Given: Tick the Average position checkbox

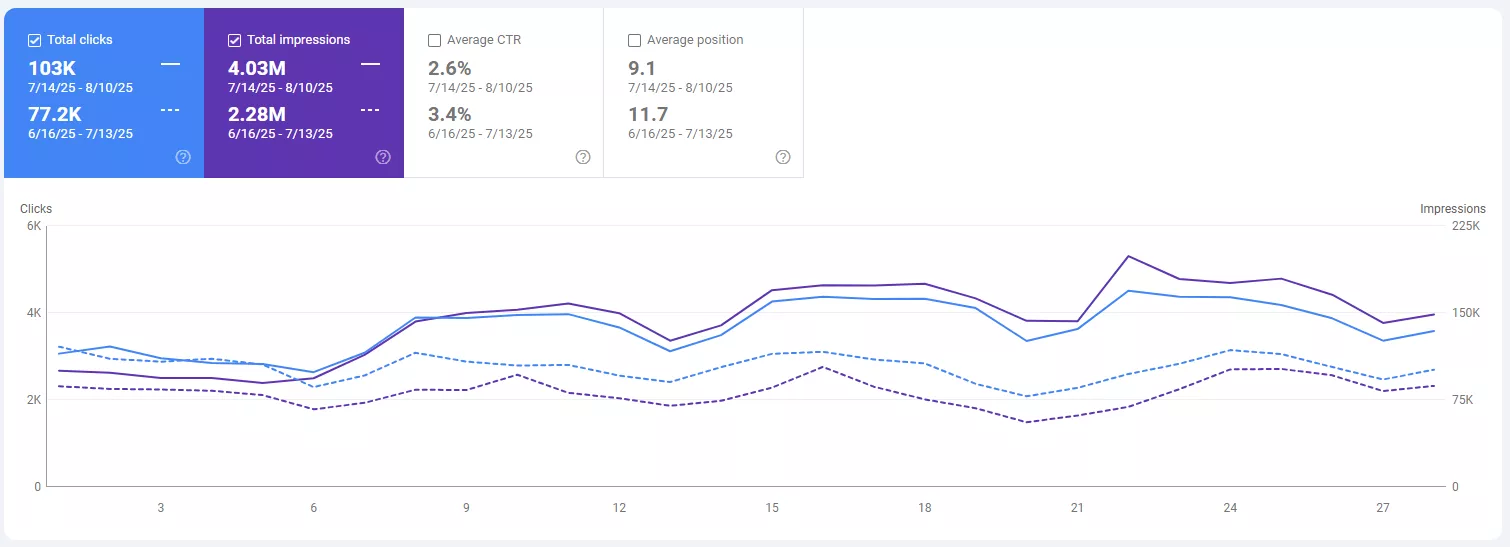Looking at the screenshot, I should [635, 40].
